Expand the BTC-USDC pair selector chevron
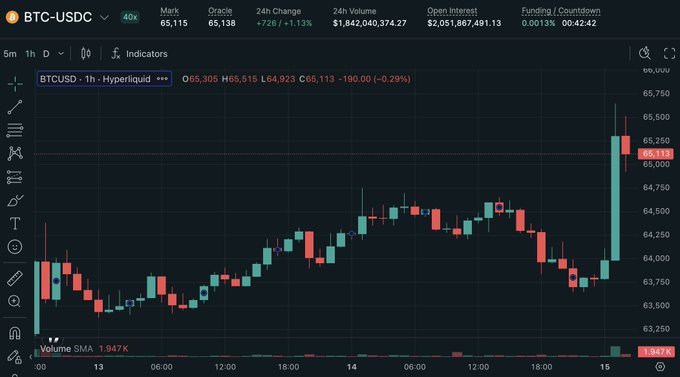The height and width of the screenshot is (377, 680). coord(104,17)
